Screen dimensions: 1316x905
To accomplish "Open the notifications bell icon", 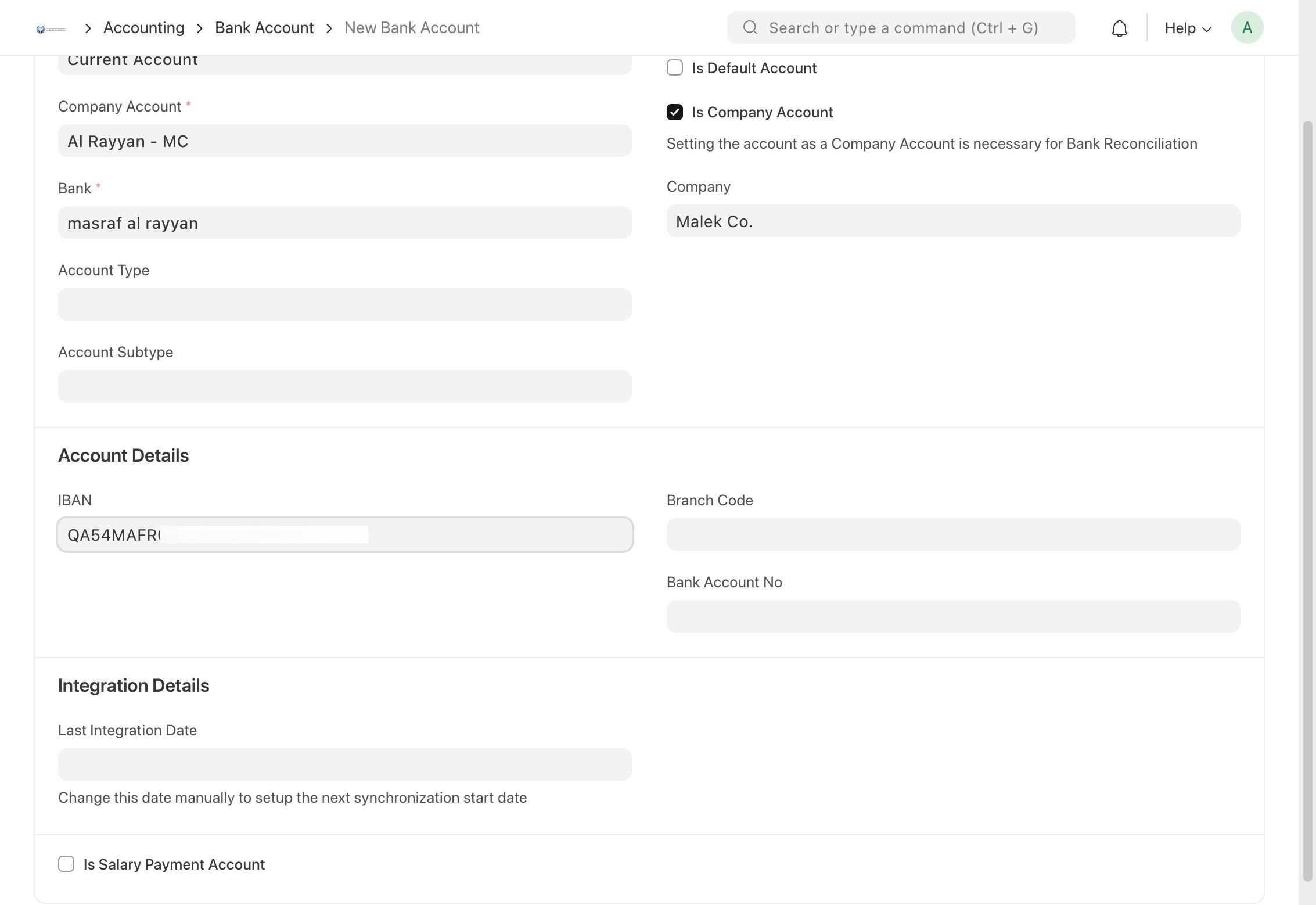I will pos(1119,28).
